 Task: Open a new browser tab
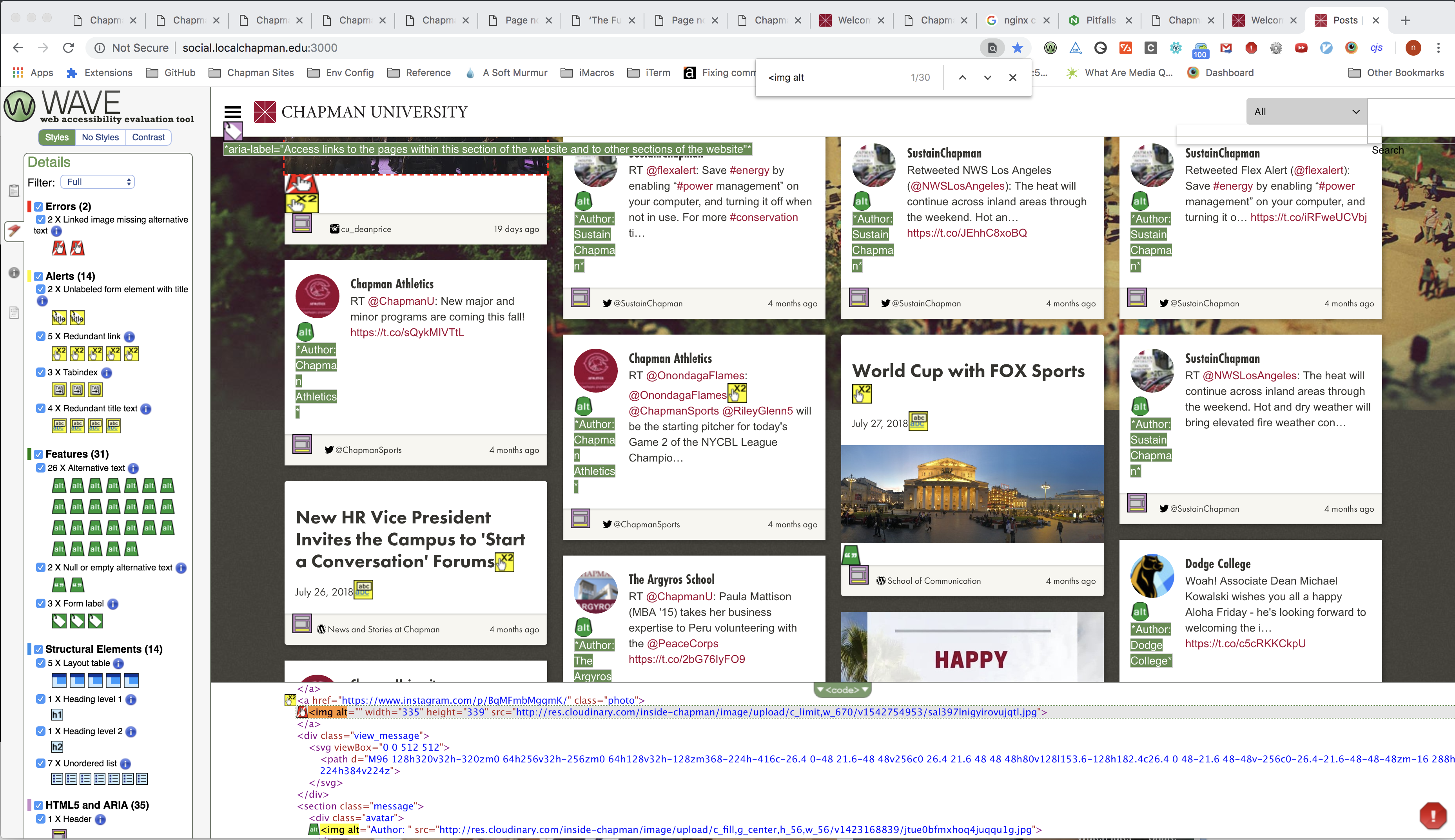tap(1405, 20)
